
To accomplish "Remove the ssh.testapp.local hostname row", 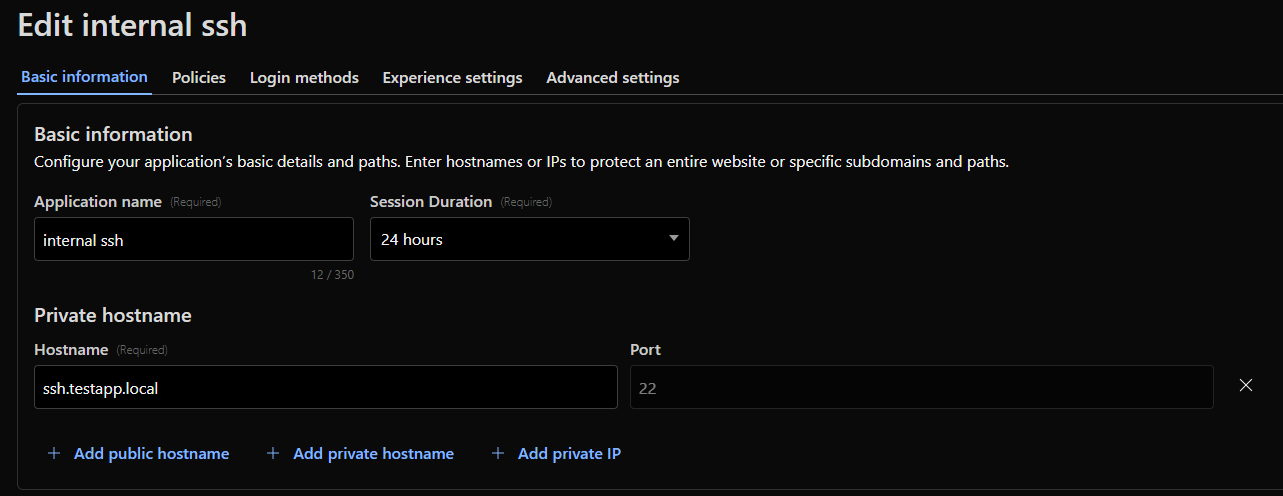I will pyautogui.click(x=1246, y=385).
